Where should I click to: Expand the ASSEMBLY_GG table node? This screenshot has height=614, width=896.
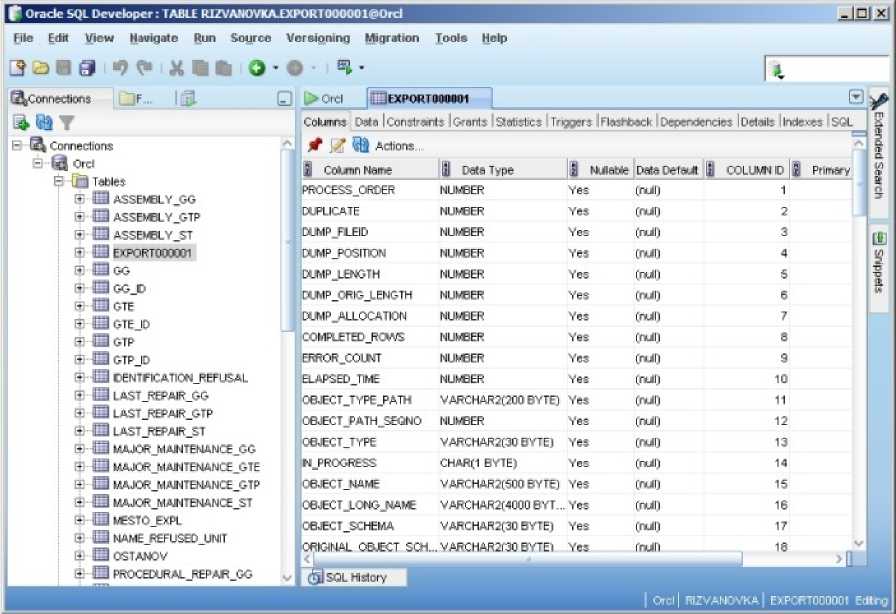(x=79, y=199)
